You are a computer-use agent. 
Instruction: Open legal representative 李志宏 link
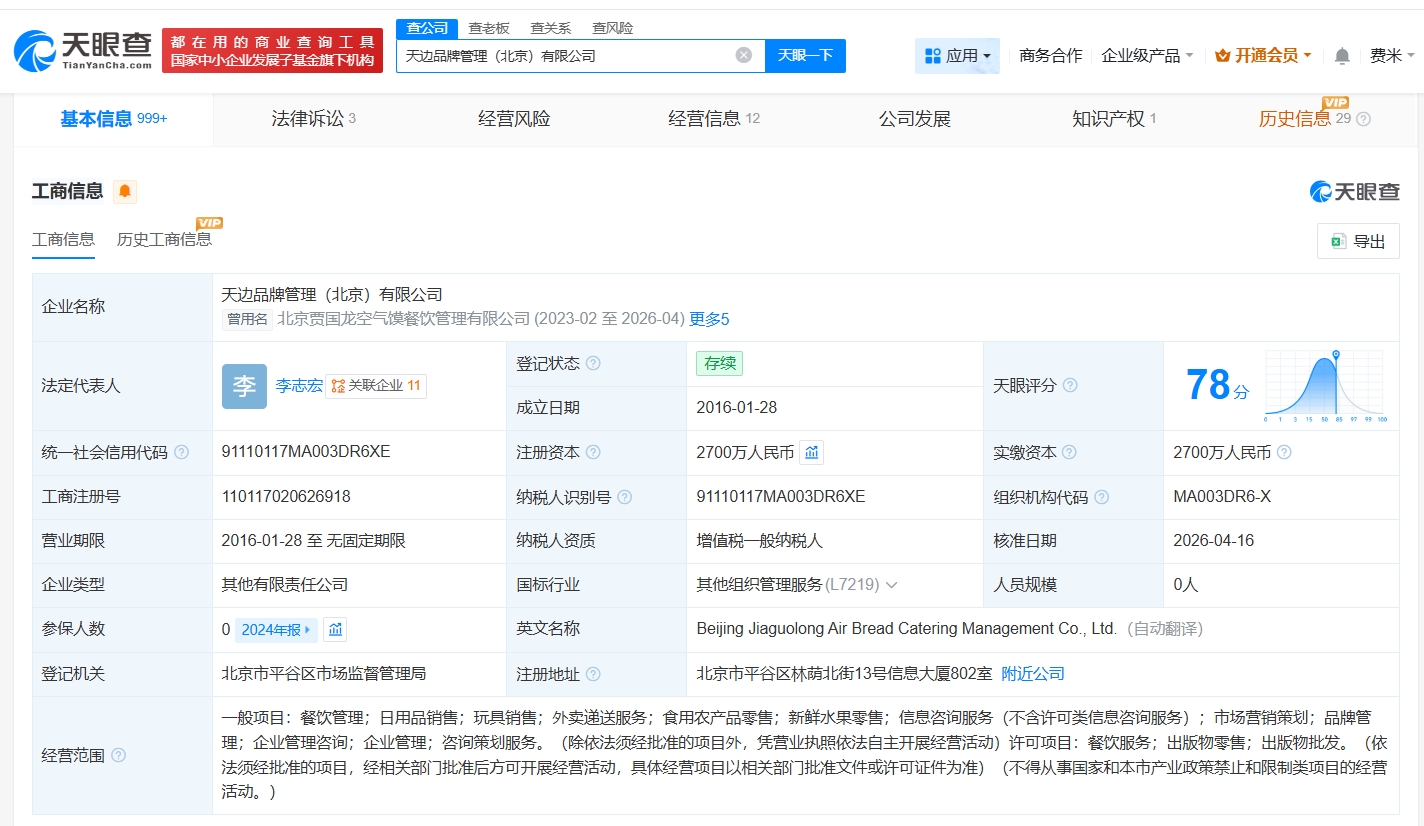click(299, 386)
